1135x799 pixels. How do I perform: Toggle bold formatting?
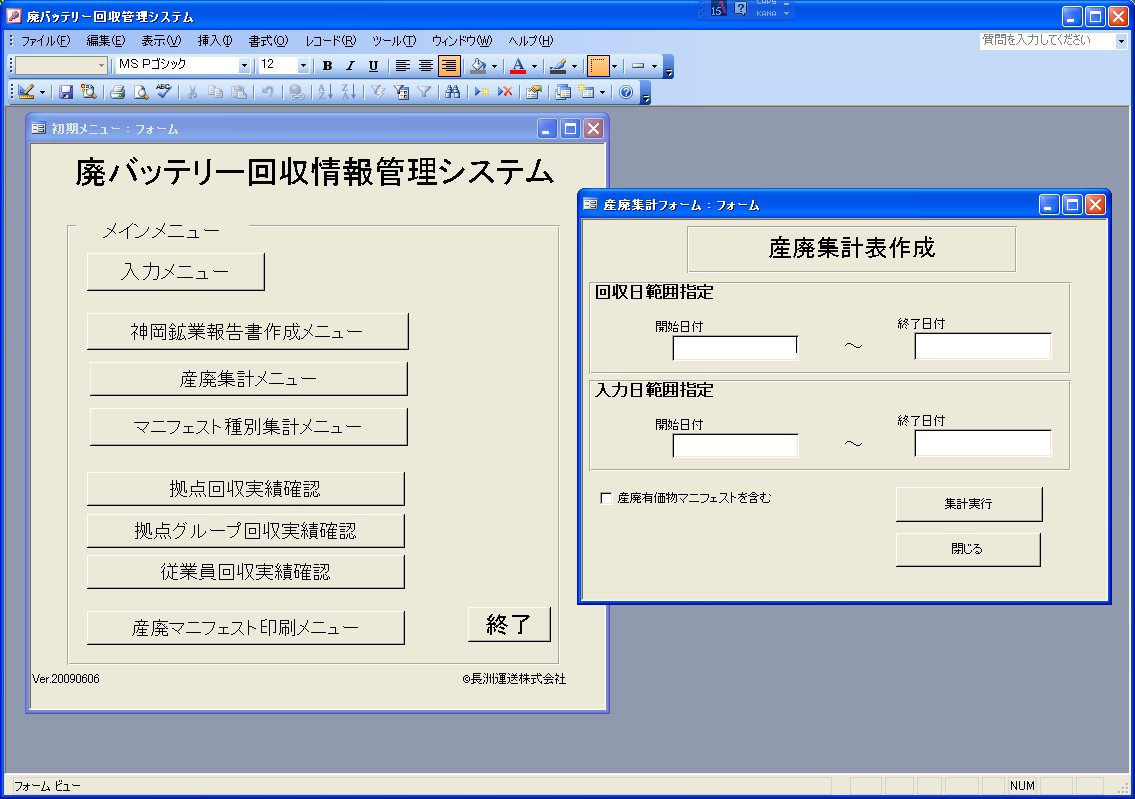(x=327, y=66)
